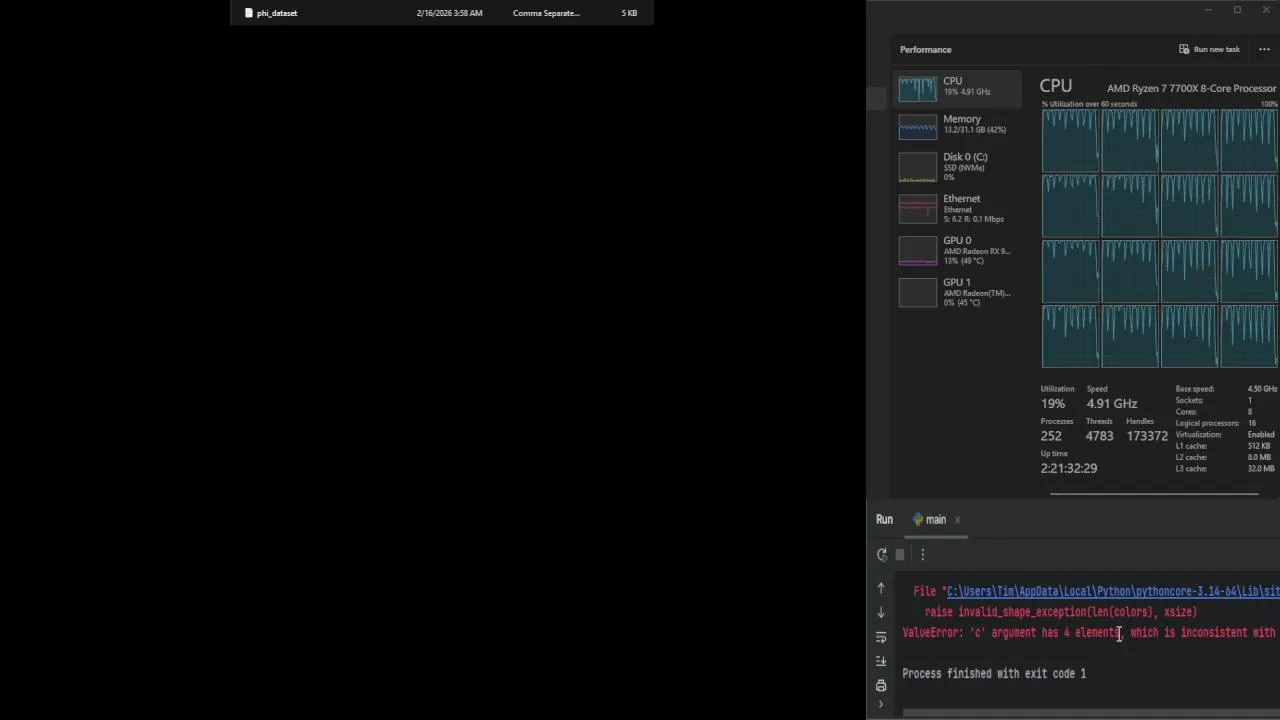Click the '5 KB' file size cell
Image resolution: width=1280 pixels, height=720 pixels.
click(x=629, y=13)
